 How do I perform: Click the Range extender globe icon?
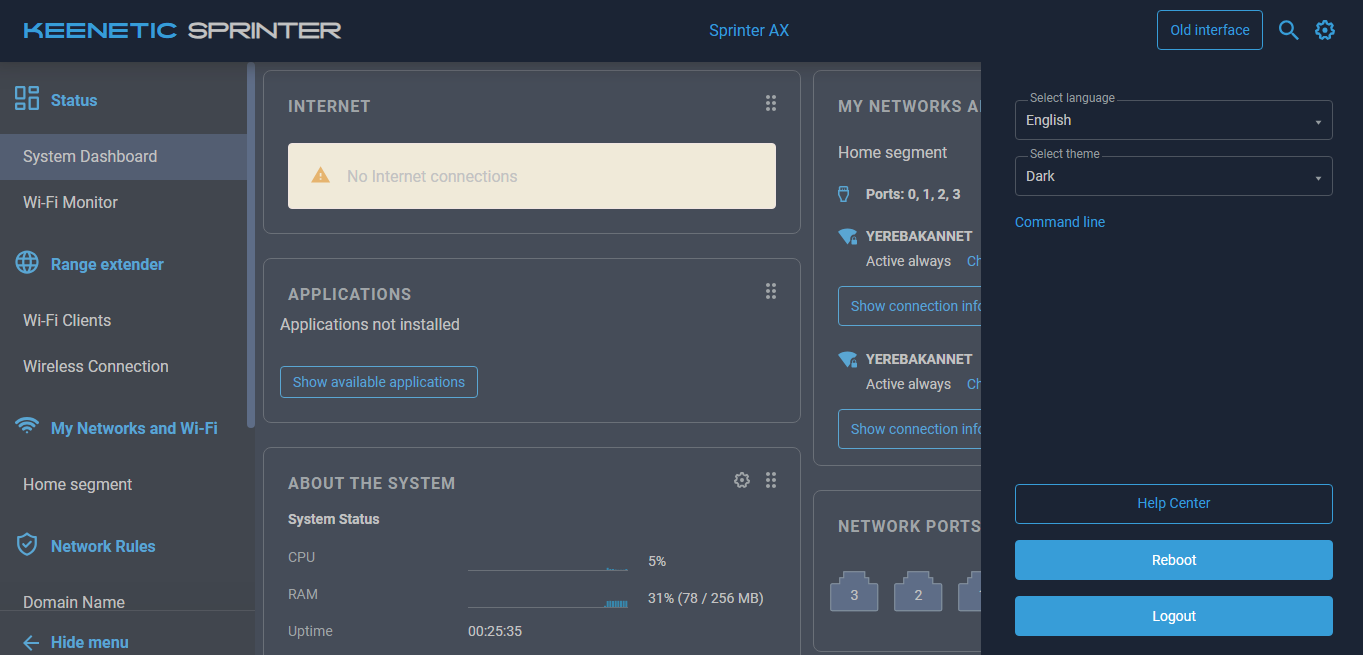(27, 263)
